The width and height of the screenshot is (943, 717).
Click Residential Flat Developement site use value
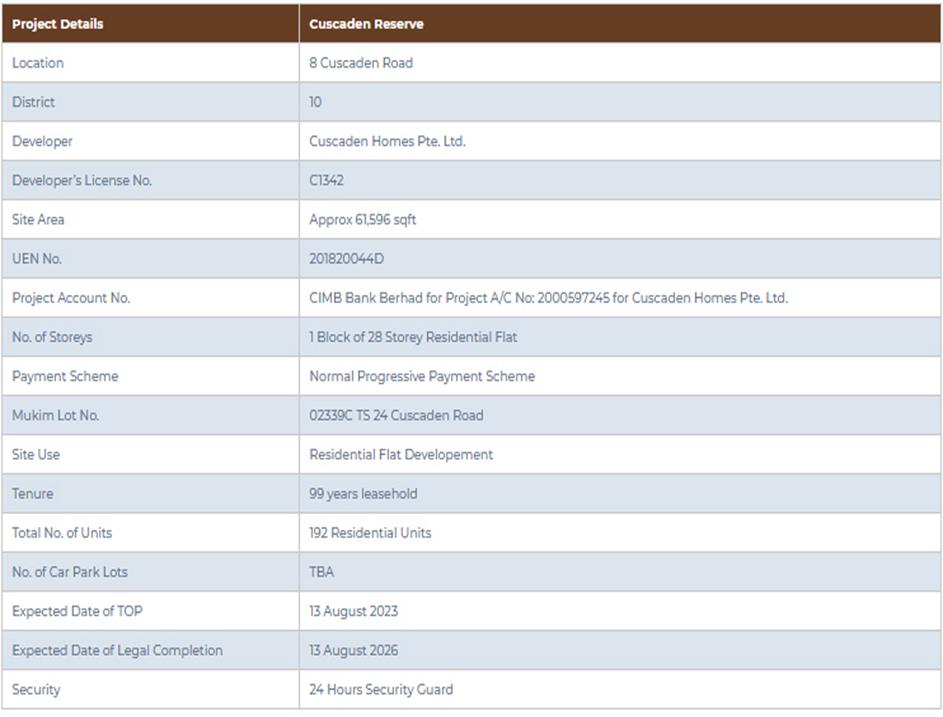point(401,454)
